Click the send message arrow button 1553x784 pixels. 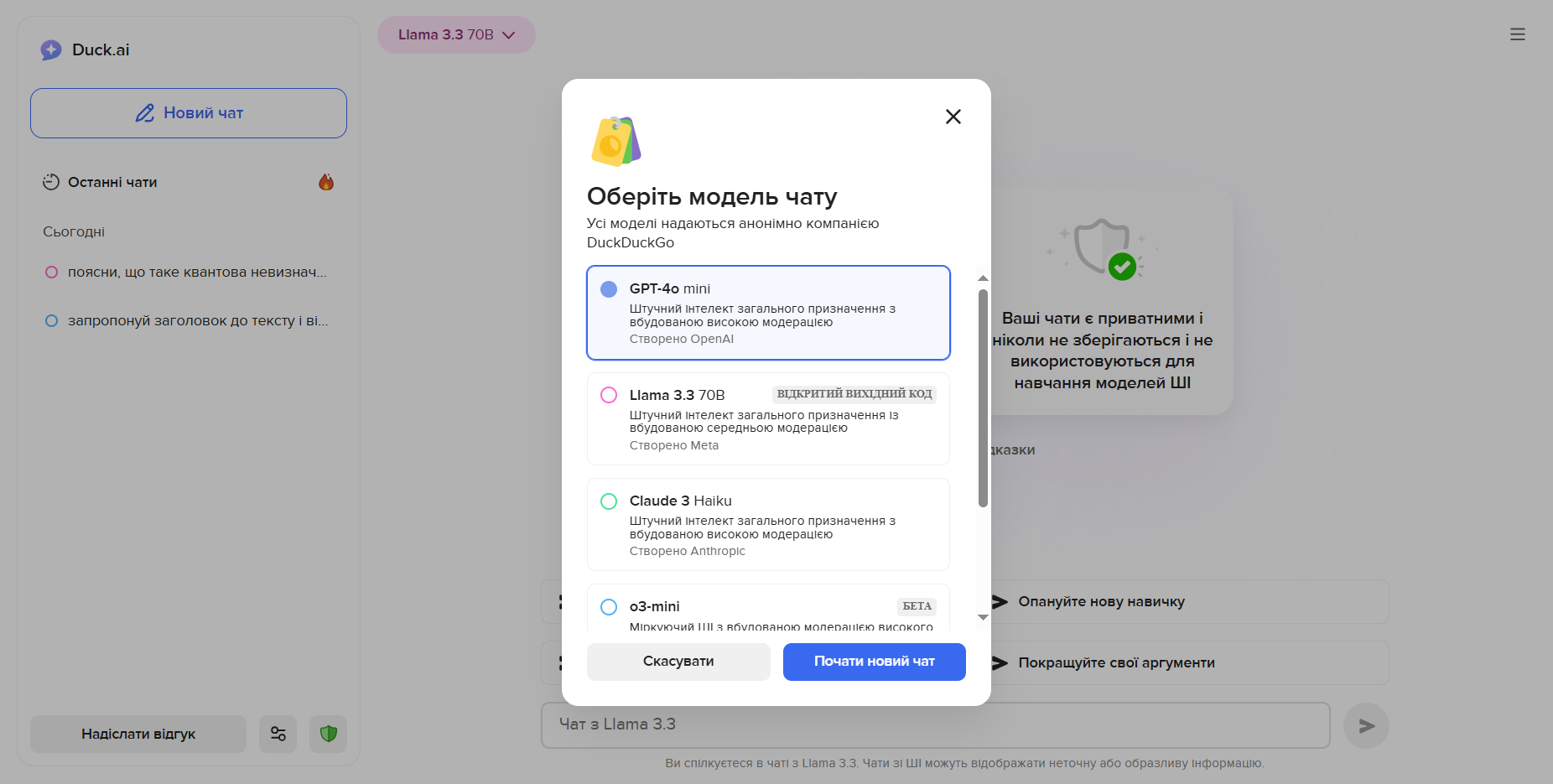pos(1366,725)
